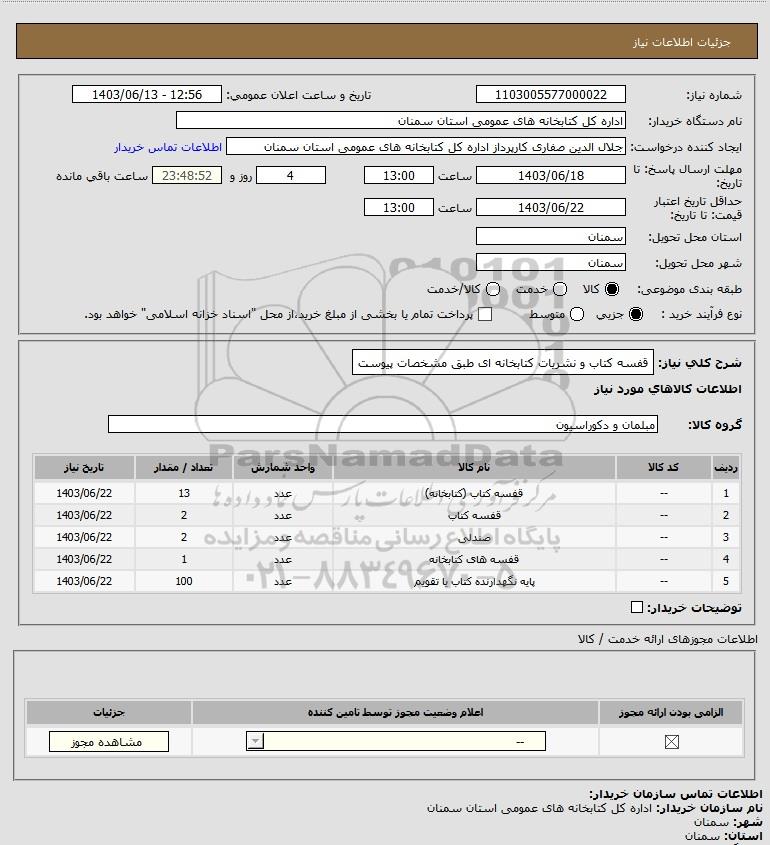The width and height of the screenshot is (770, 845).
Task: Open the اطلاعات تماس خریدار link
Action: point(168,147)
